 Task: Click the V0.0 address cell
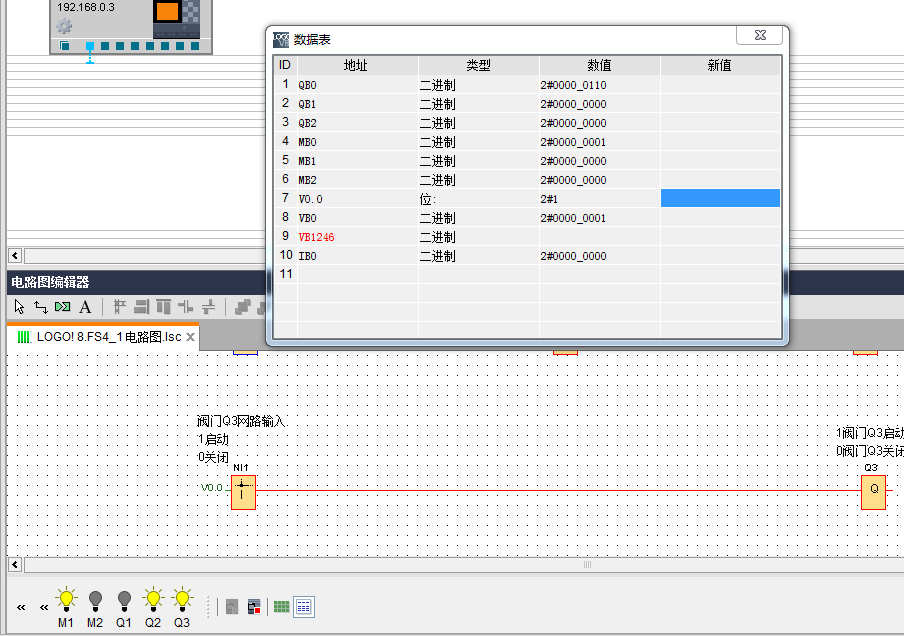pos(357,199)
